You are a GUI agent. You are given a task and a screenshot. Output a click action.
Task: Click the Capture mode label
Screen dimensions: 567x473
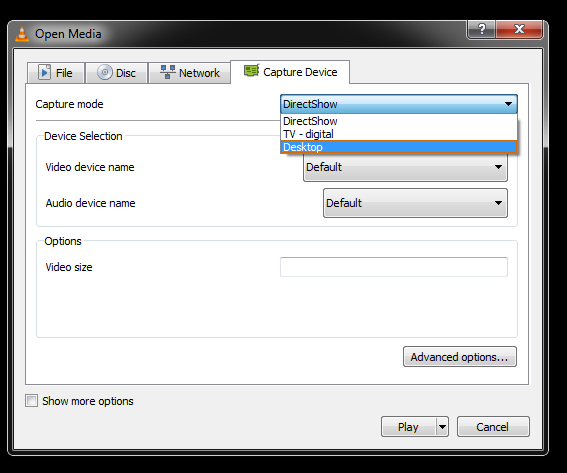(69, 104)
